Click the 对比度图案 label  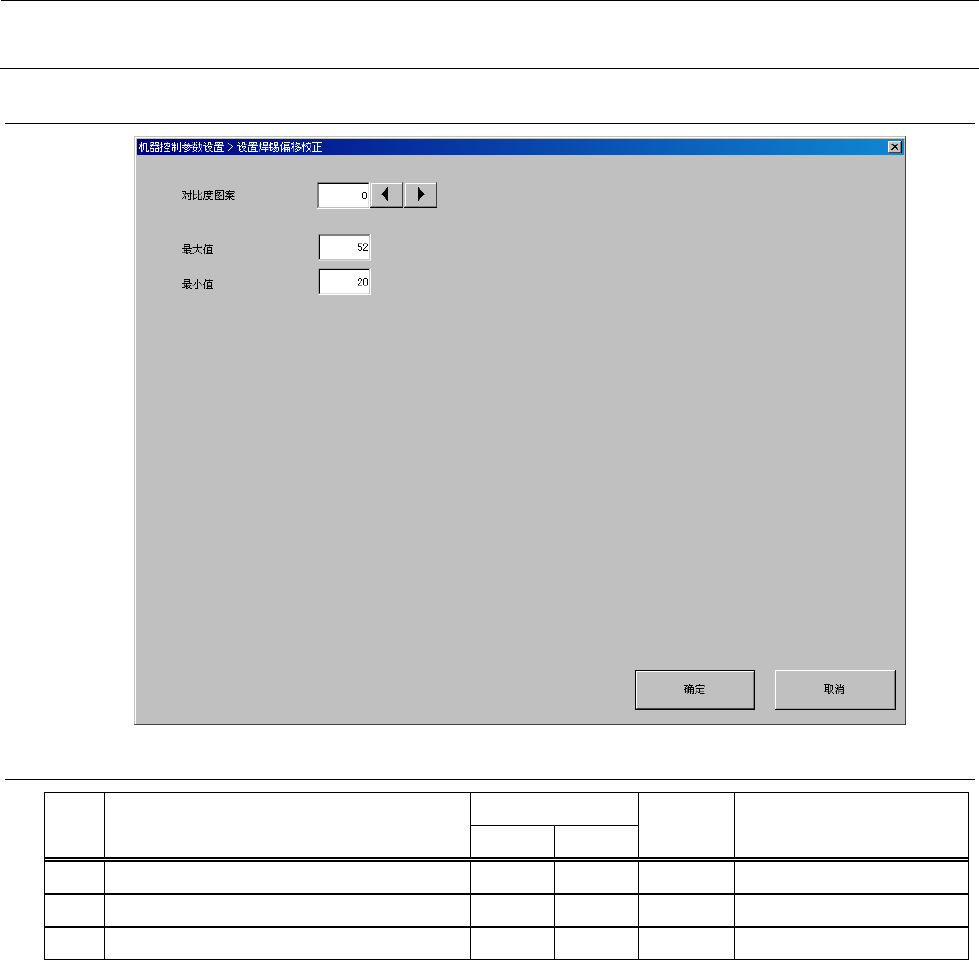(x=209, y=195)
